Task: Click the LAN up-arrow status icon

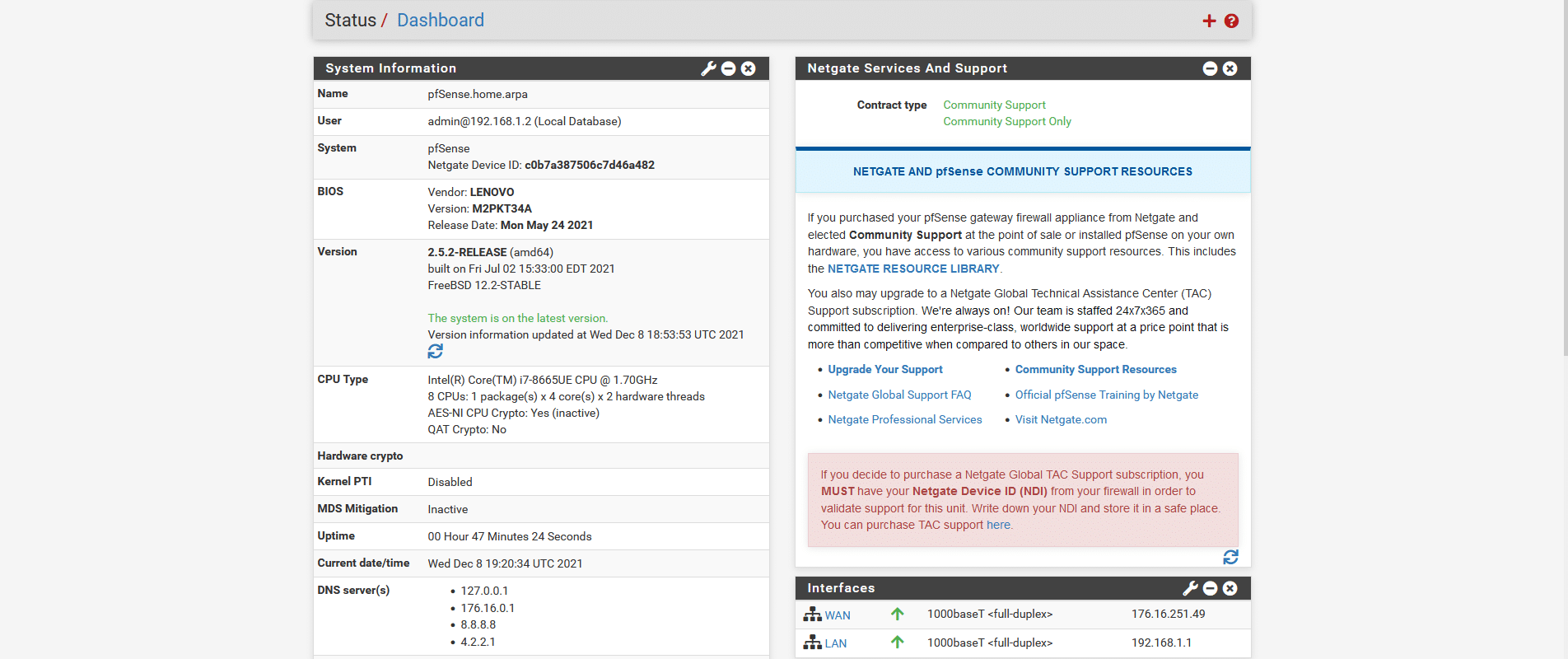Action: pos(898,643)
